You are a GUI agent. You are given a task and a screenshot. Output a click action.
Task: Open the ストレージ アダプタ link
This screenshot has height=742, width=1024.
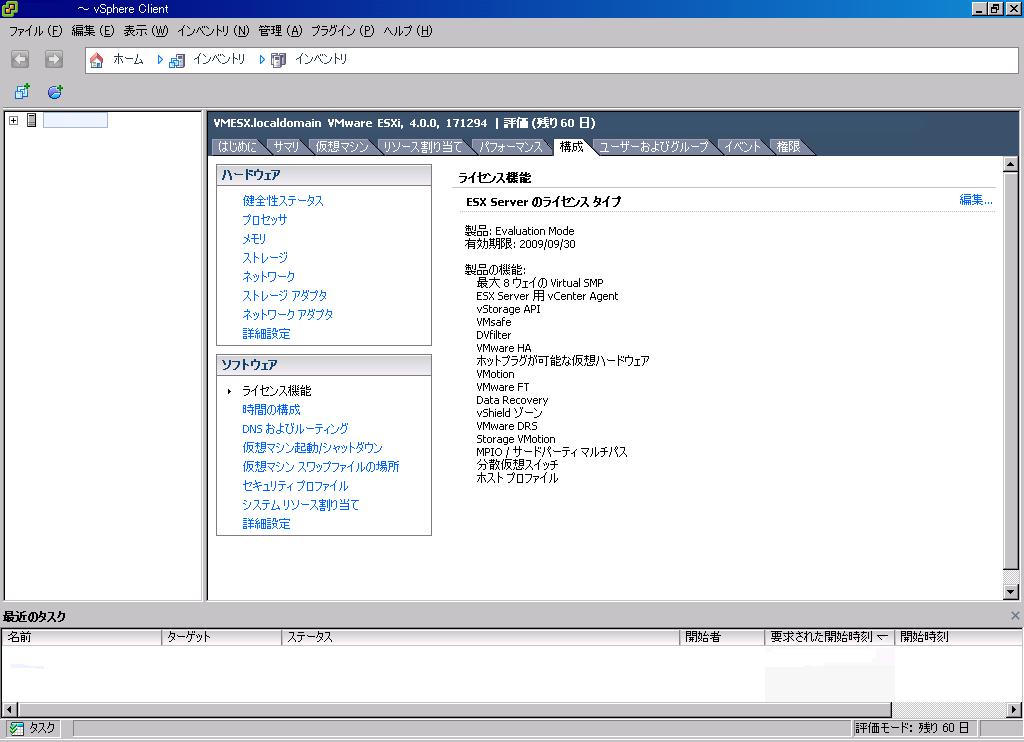(285, 296)
